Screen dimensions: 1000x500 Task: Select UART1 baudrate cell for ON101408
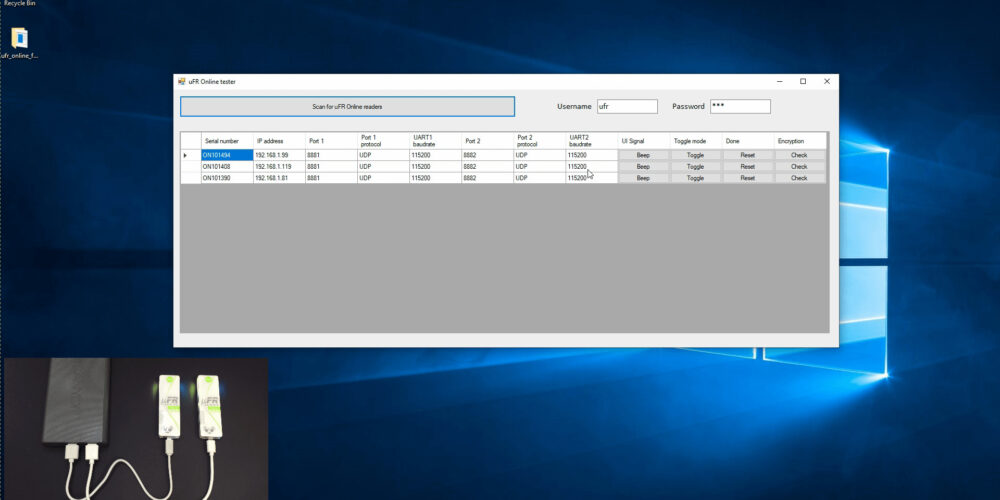point(436,166)
